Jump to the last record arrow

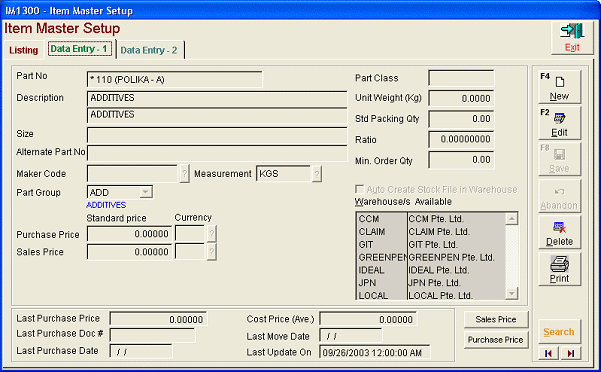coord(571,353)
